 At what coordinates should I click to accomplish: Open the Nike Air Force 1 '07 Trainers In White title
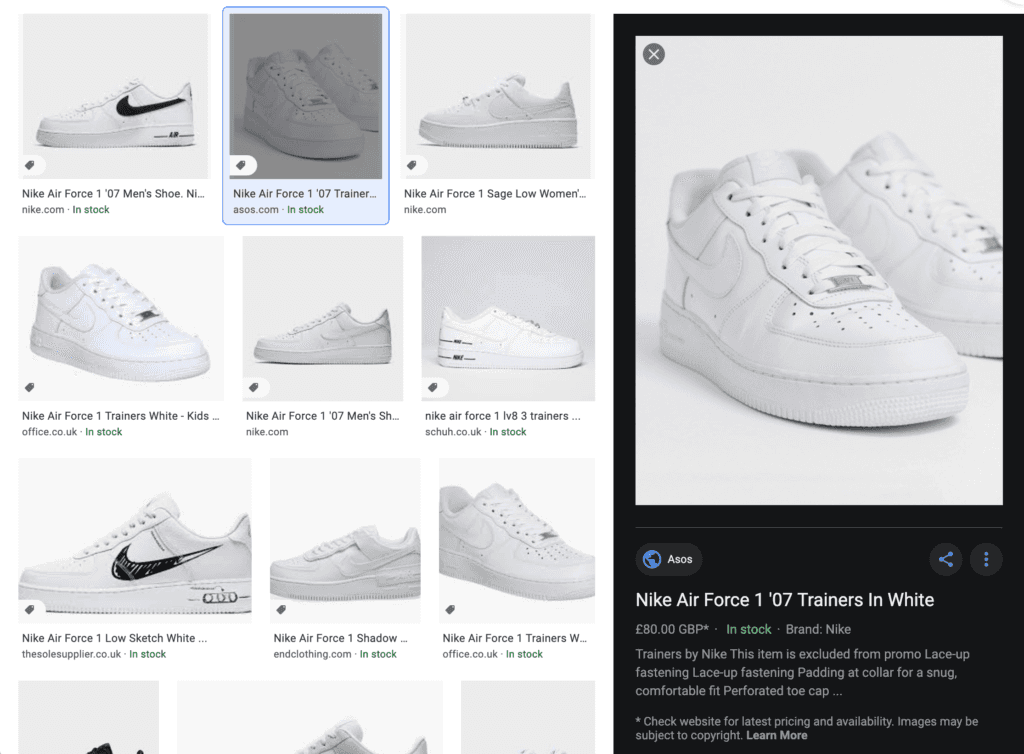[x=784, y=599]
